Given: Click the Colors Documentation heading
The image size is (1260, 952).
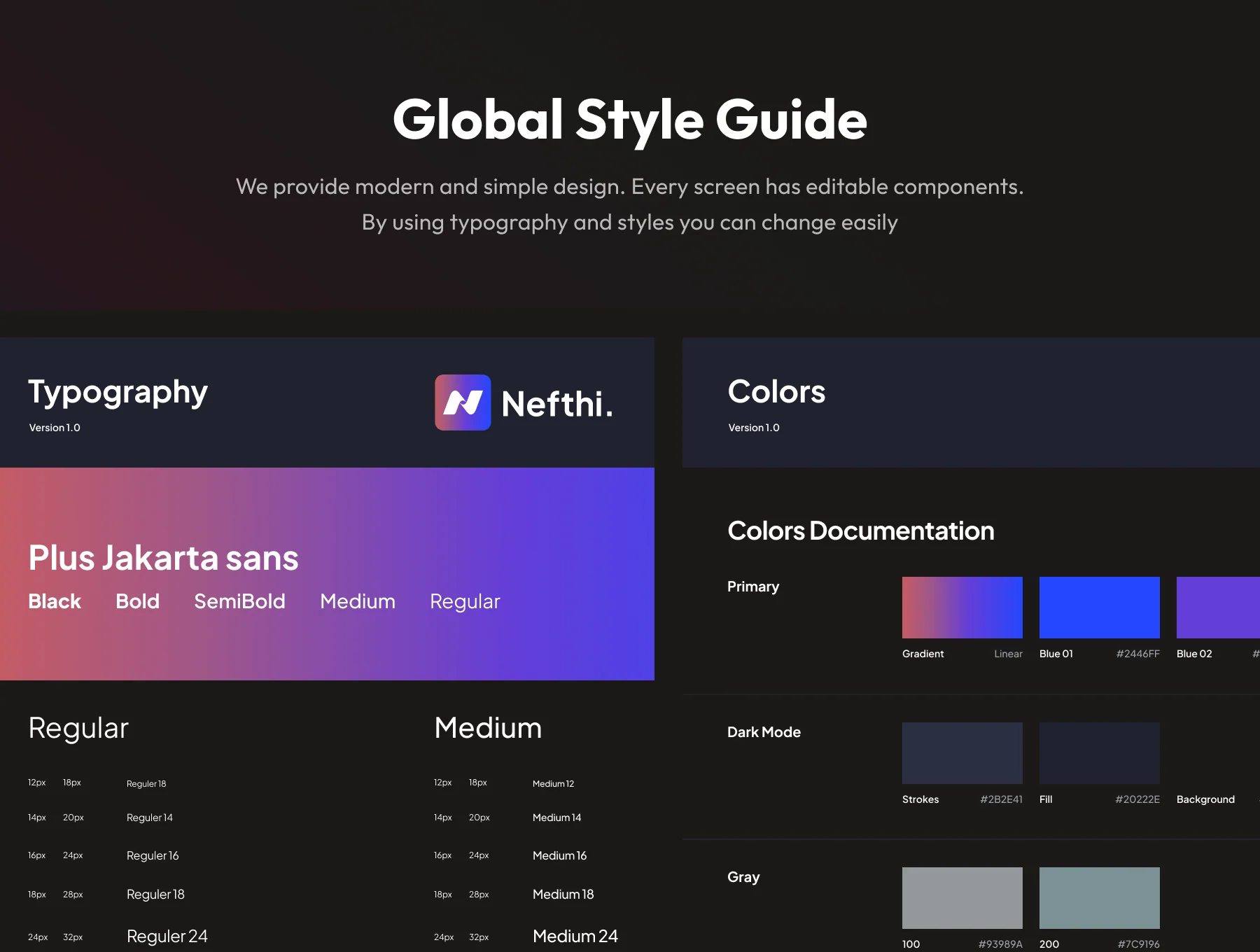Looking at the screenshot, I should click(861, 531).
